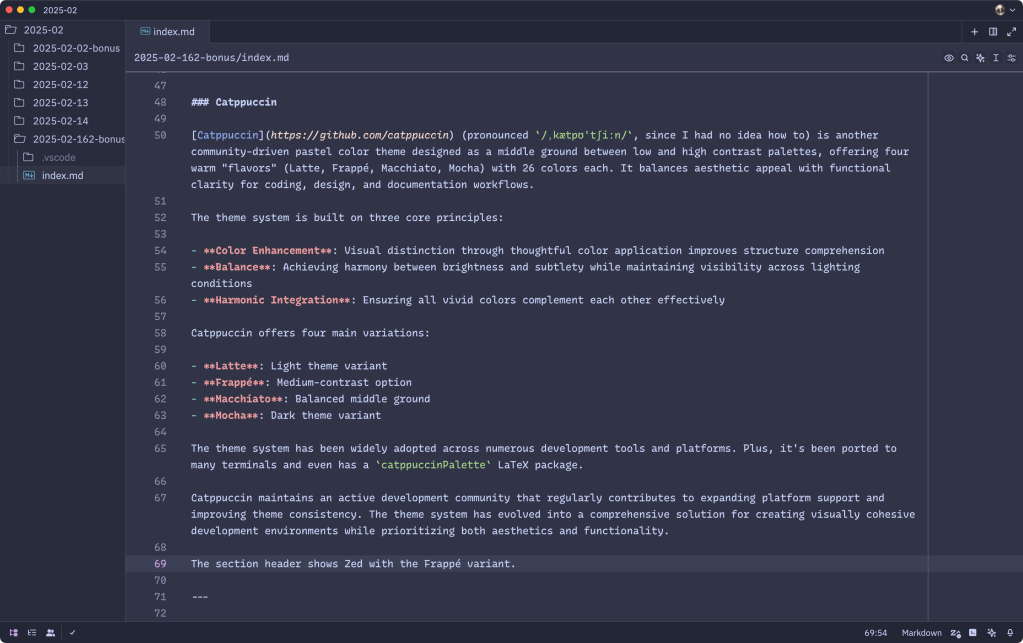Click the 69:54 cursor position button
Viewport: 1023px width, 643px height.
click(x=875, y=632)
